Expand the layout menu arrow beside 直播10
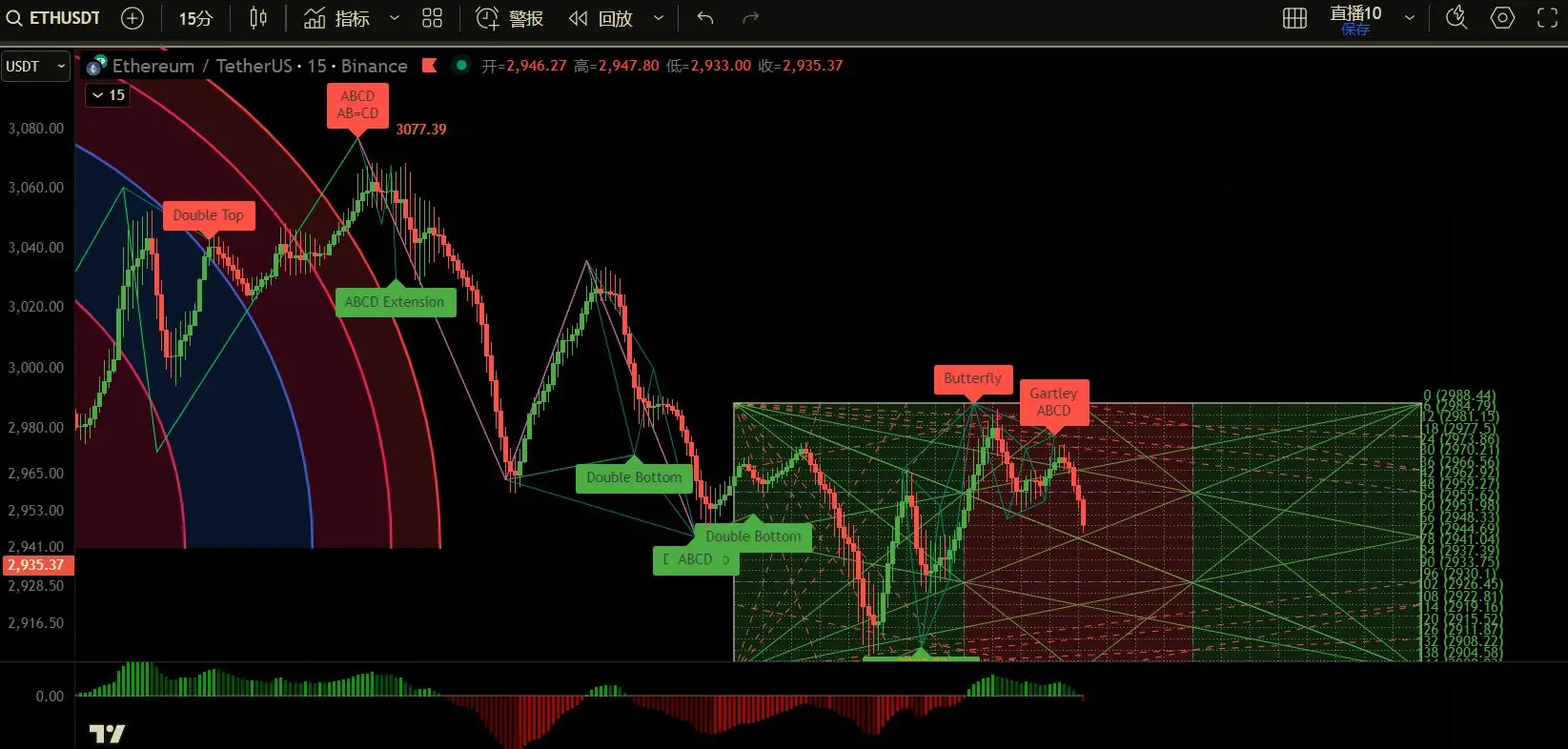 [1410, 18]
